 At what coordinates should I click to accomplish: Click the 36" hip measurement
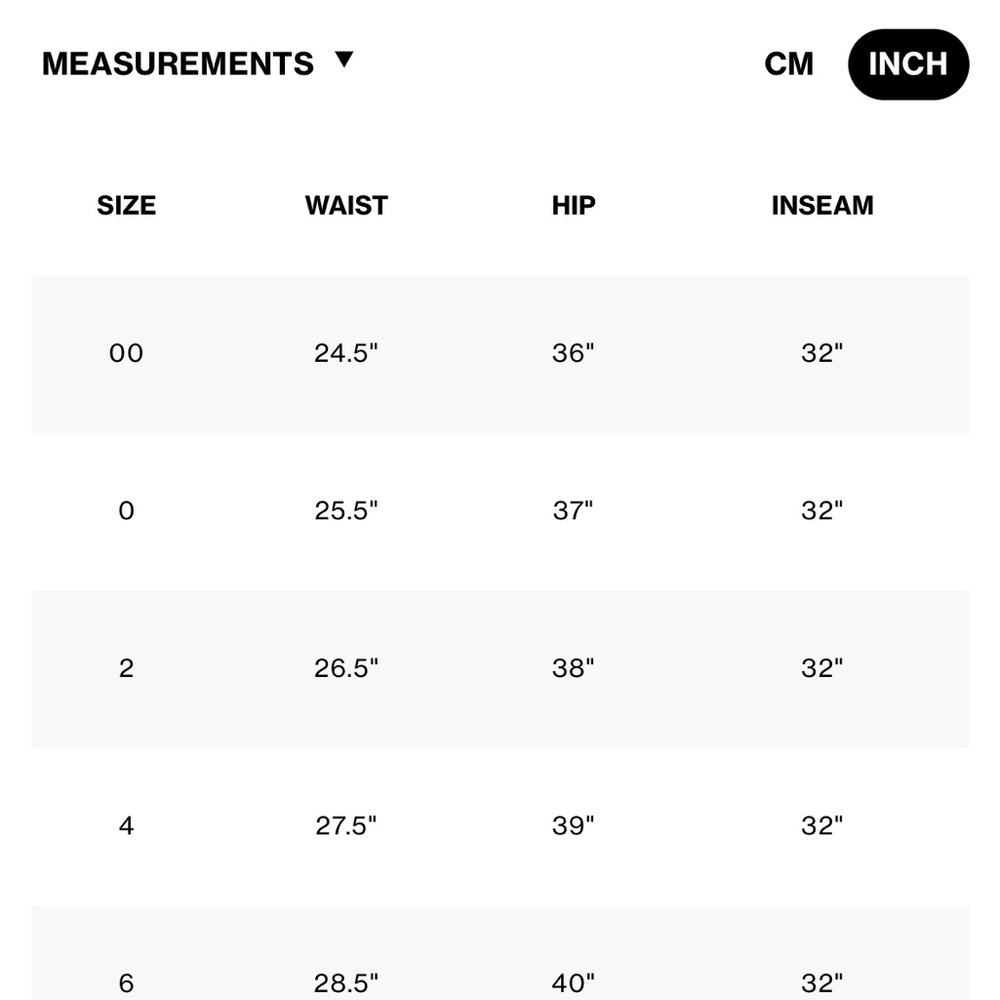[x=573, y=353]
